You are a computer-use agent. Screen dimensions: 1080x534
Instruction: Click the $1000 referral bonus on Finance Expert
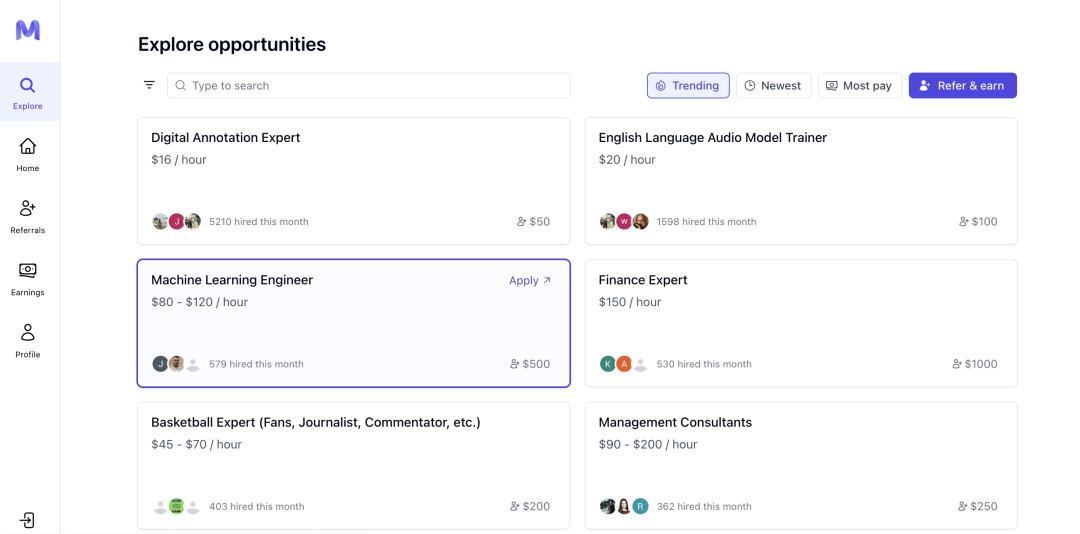(975, 364)
